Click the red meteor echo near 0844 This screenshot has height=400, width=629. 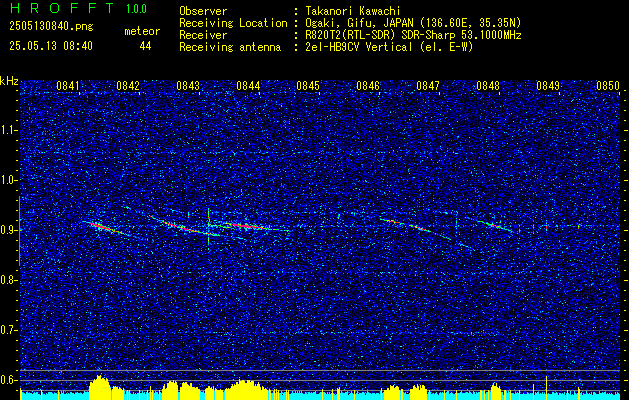click(246, 226)
